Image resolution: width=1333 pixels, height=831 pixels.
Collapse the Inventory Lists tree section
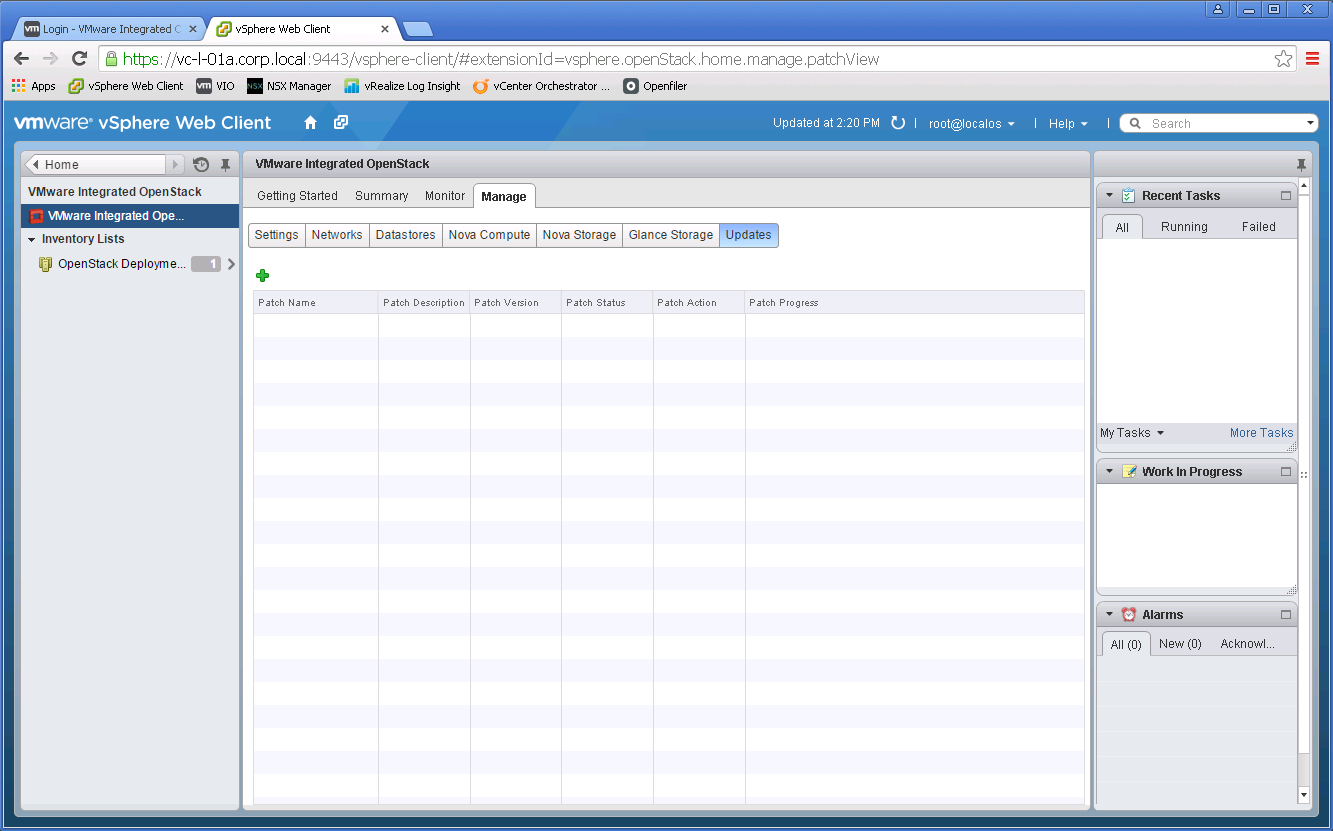(32, 240)
